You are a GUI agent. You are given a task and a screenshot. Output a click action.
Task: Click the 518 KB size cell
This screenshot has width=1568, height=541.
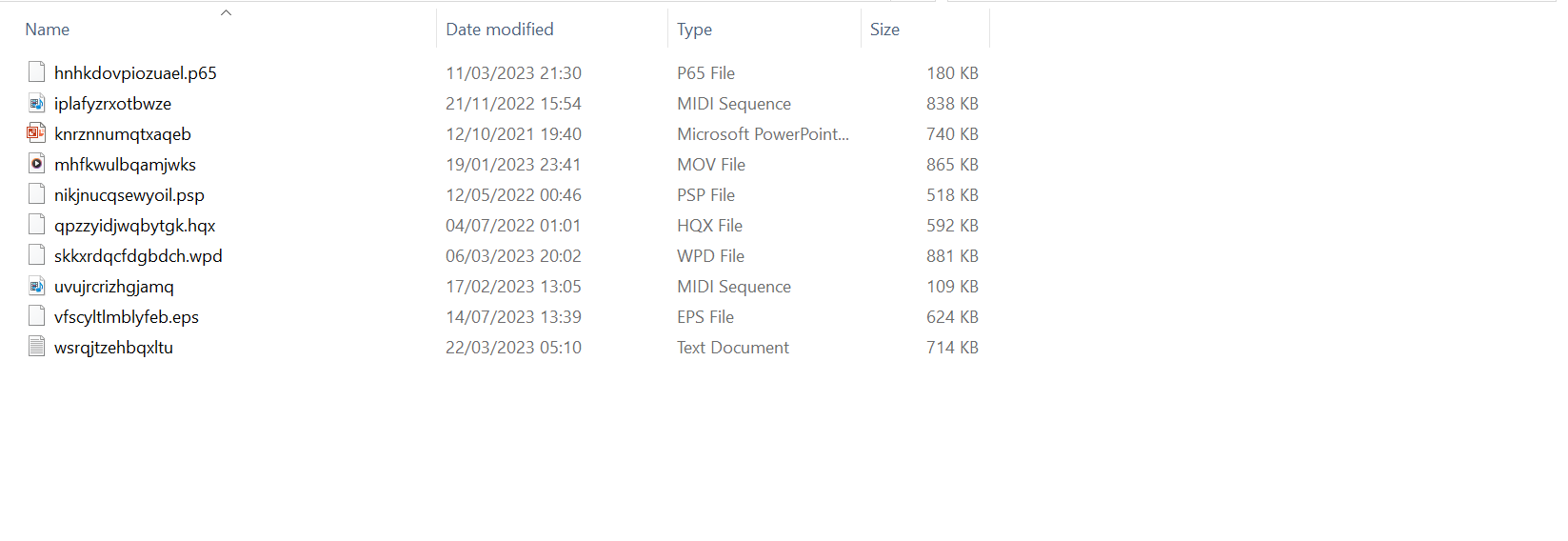[x=952, y=195]
